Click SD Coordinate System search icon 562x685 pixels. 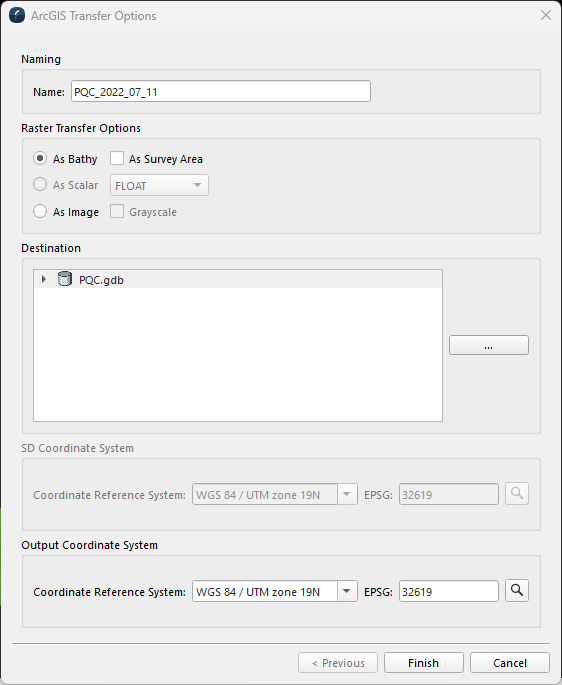click(x=517, y=494)
